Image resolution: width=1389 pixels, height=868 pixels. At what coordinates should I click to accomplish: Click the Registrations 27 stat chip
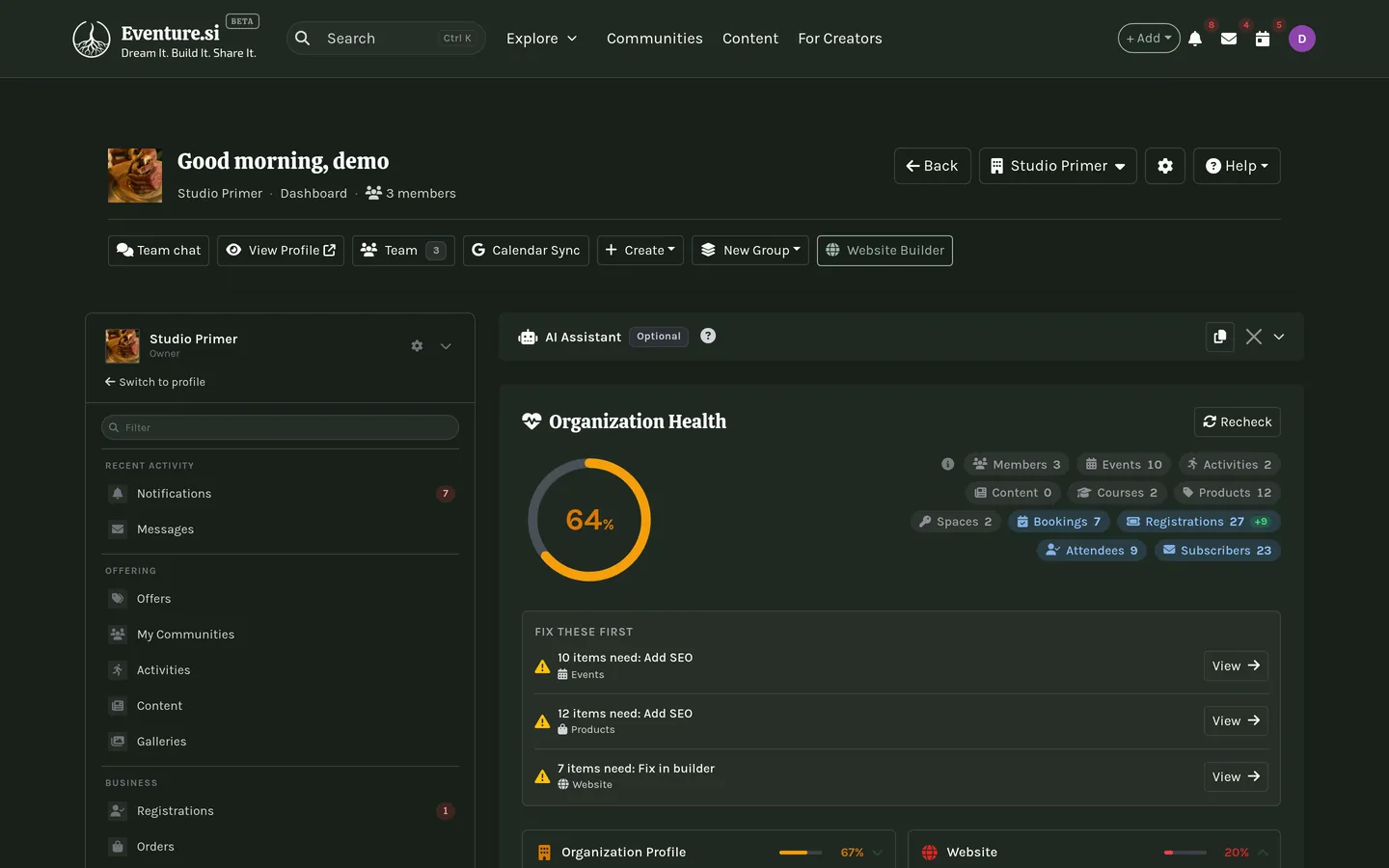1198,522
